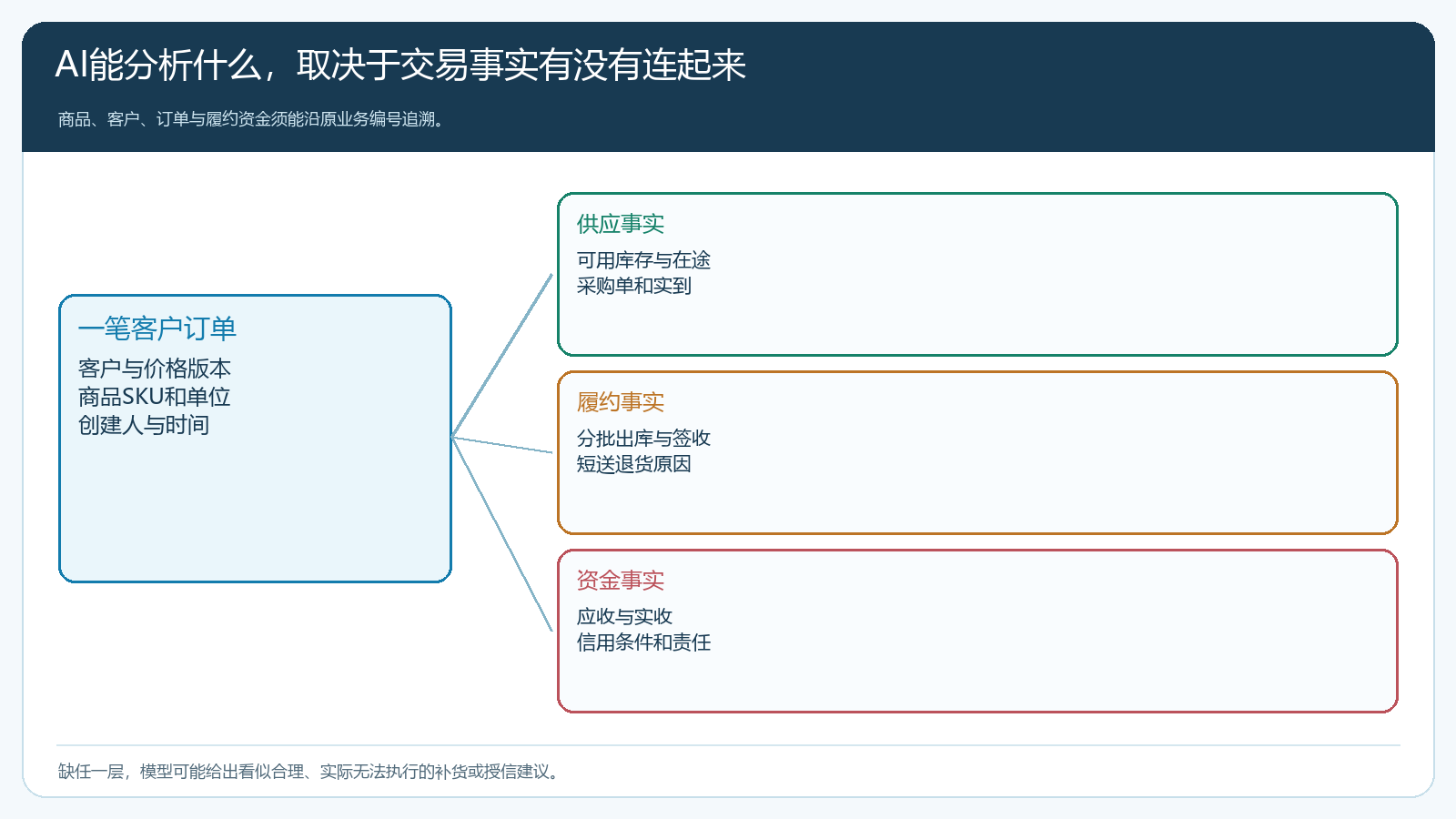Click the 资金事实 card heading
1456x819 pixels.
point(621,581)
